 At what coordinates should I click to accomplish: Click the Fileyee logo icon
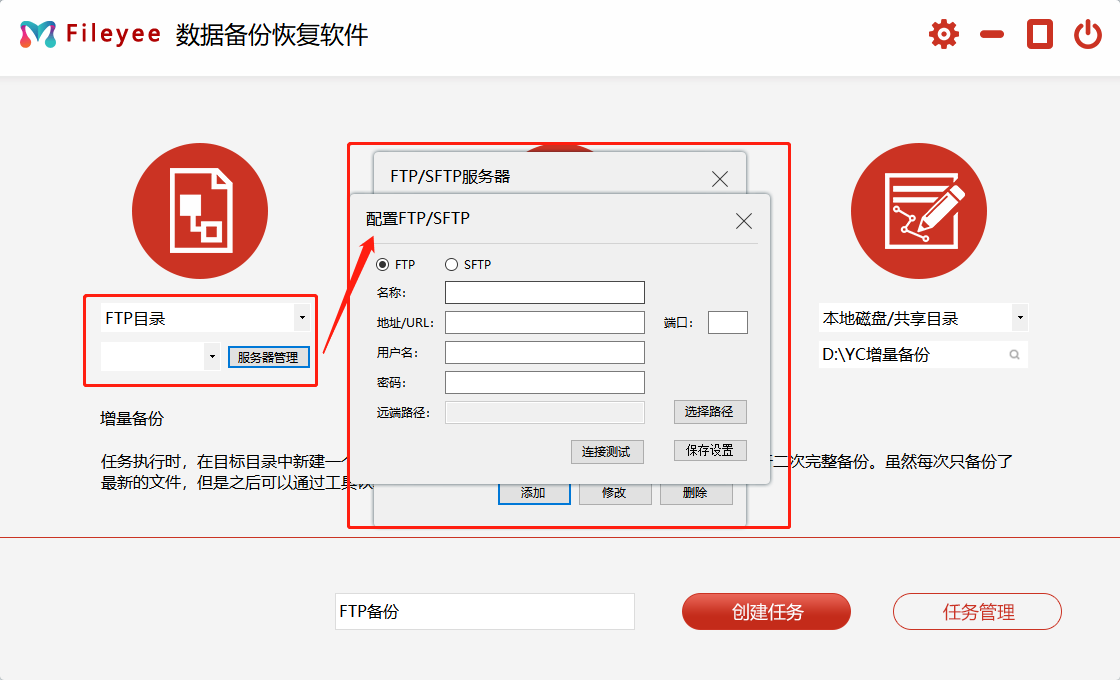tap(36, 33)
